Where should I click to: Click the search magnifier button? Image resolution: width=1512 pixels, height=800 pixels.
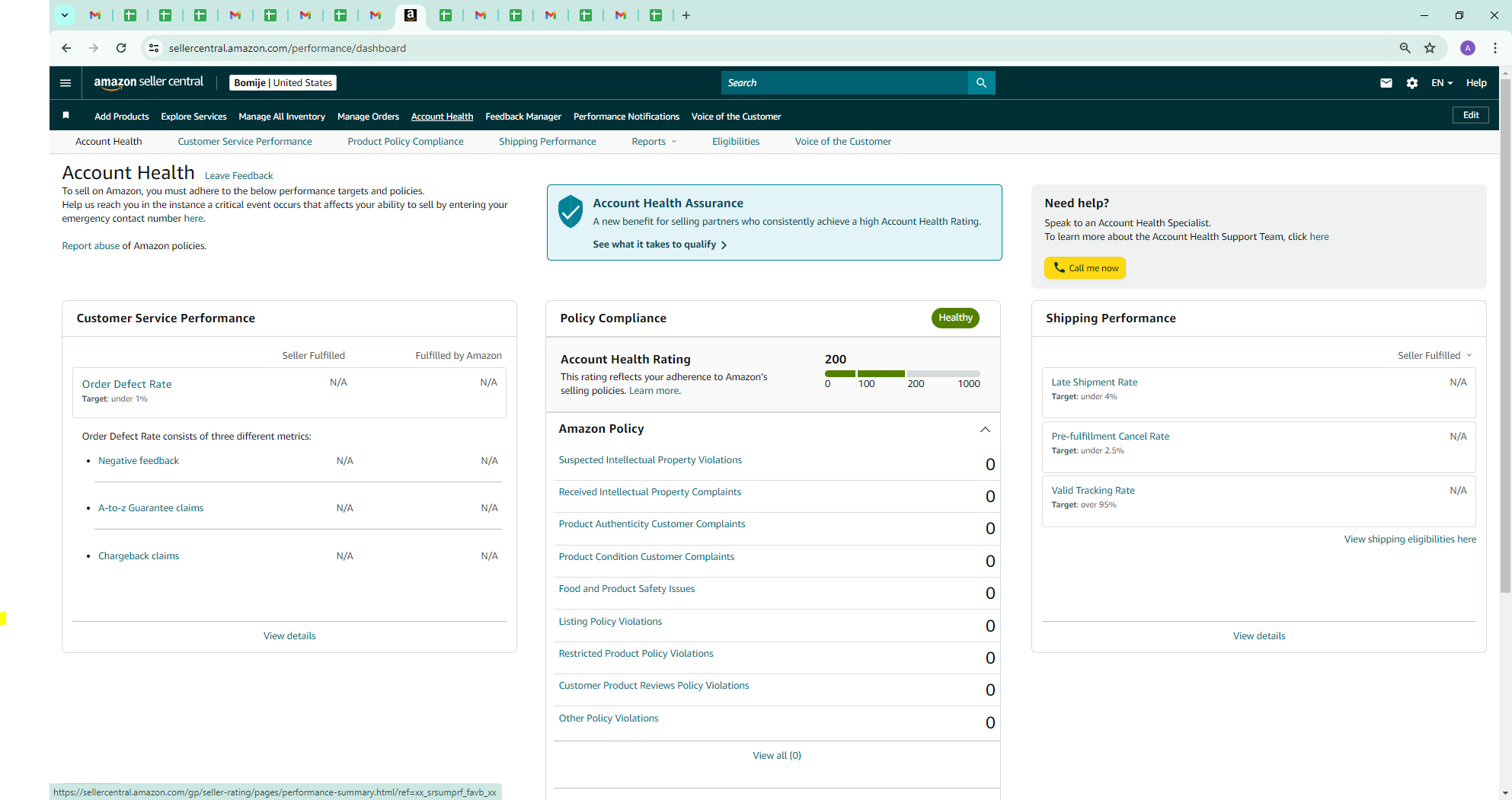tap(981, 83)
